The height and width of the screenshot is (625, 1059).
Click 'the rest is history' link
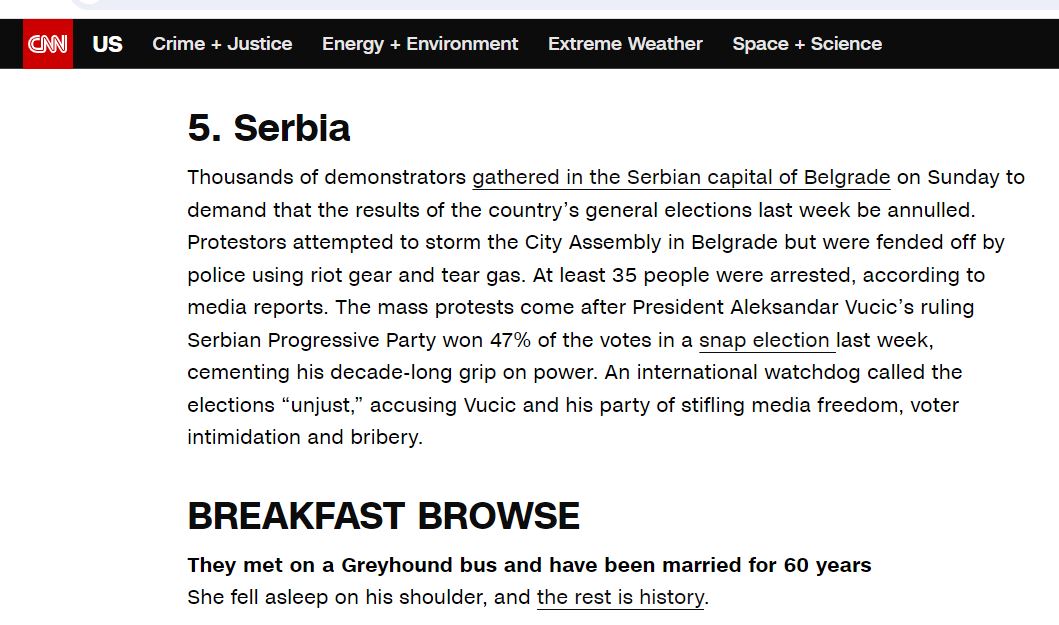click(x=620, y=598)
